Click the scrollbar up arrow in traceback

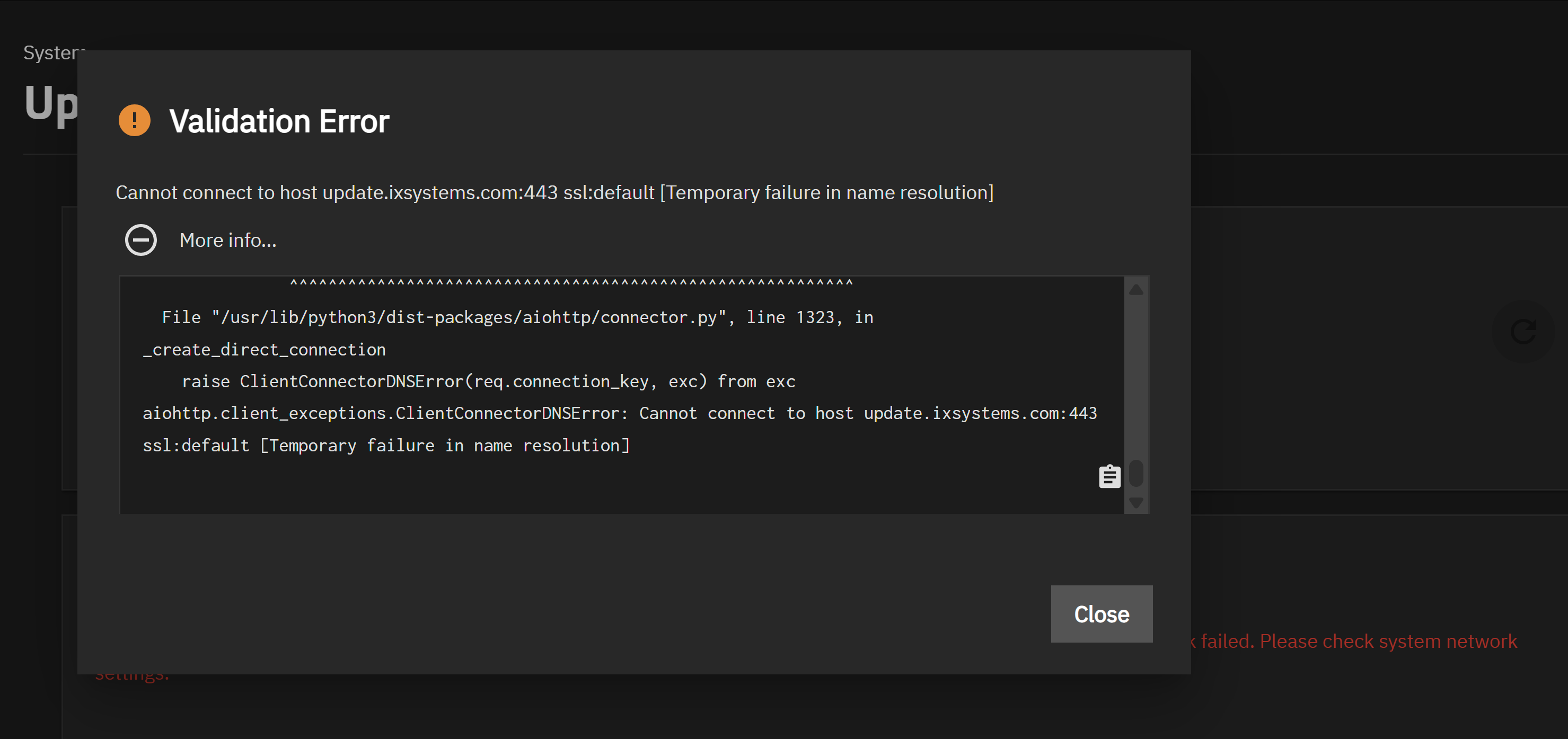pyautogui.click(x=1136, y=290)
